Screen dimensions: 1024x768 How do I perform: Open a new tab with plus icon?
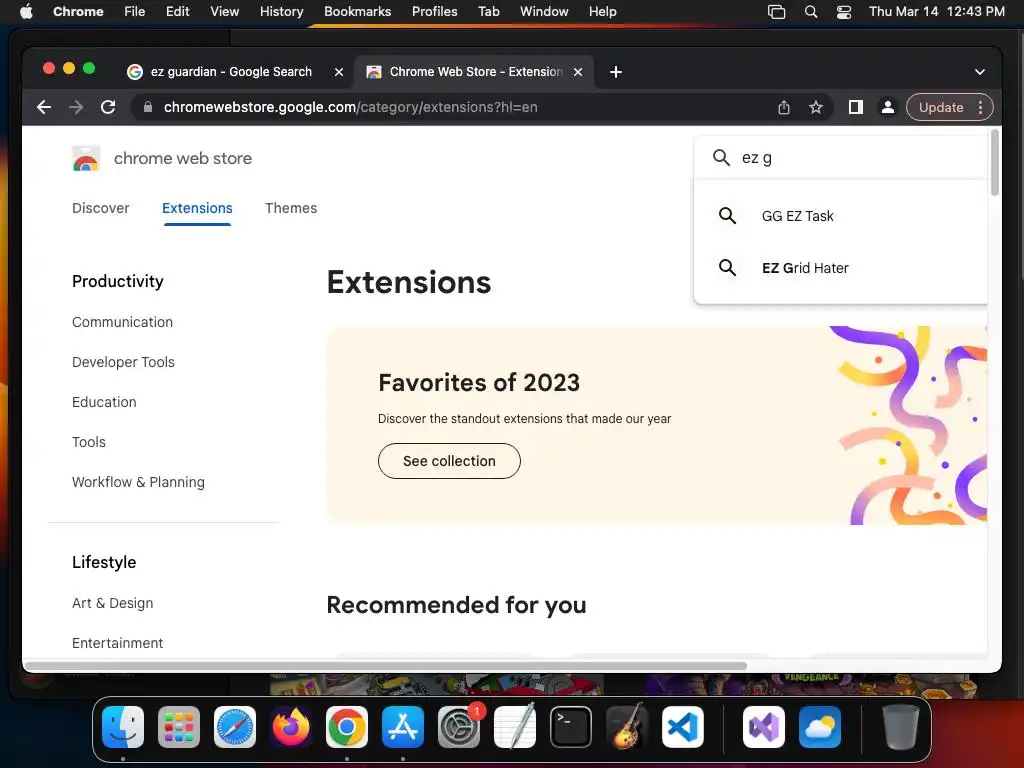coord(616,72)
